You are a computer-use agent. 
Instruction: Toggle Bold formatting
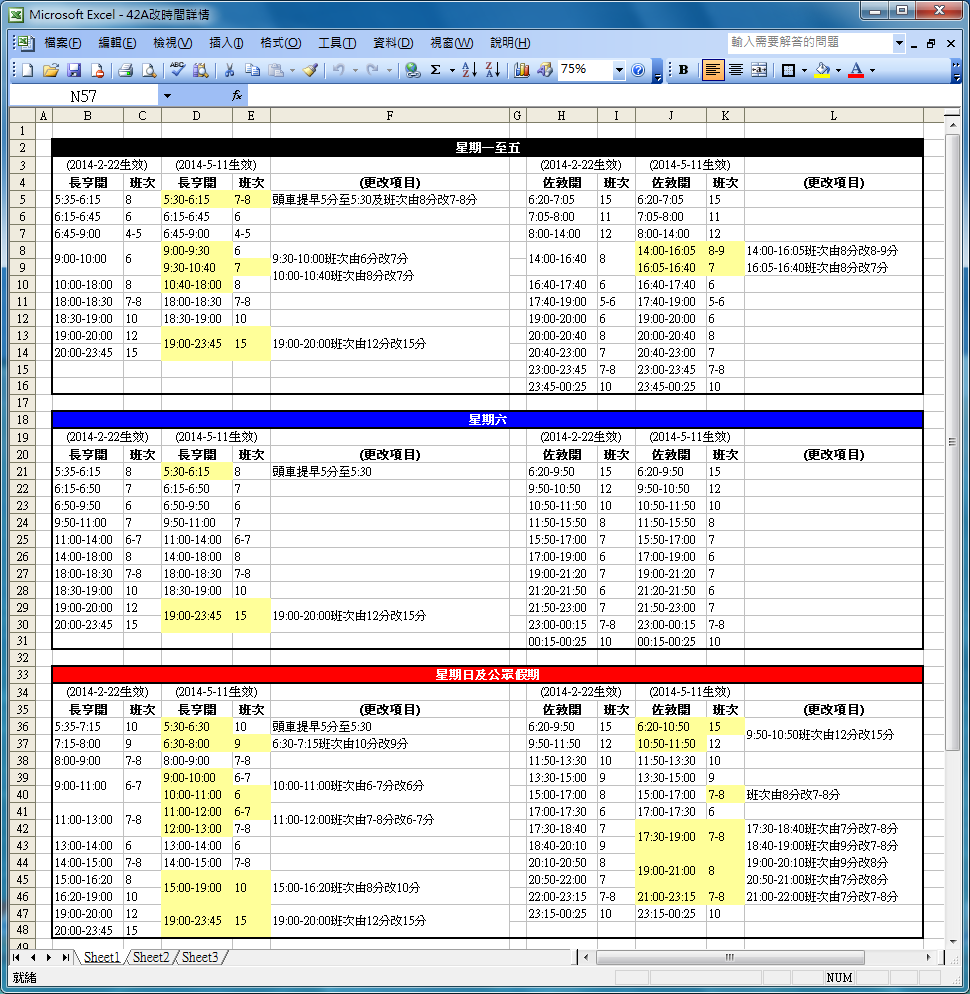pyautogui.click(x=684, y=70)
